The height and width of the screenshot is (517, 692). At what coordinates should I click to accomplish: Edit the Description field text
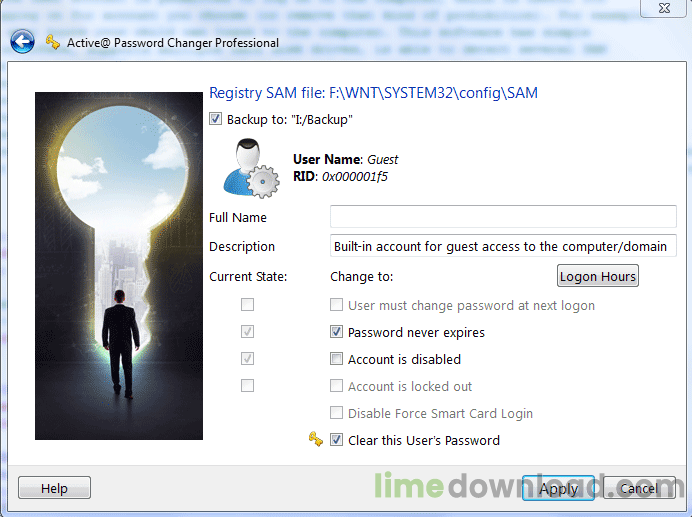[503, 246]
